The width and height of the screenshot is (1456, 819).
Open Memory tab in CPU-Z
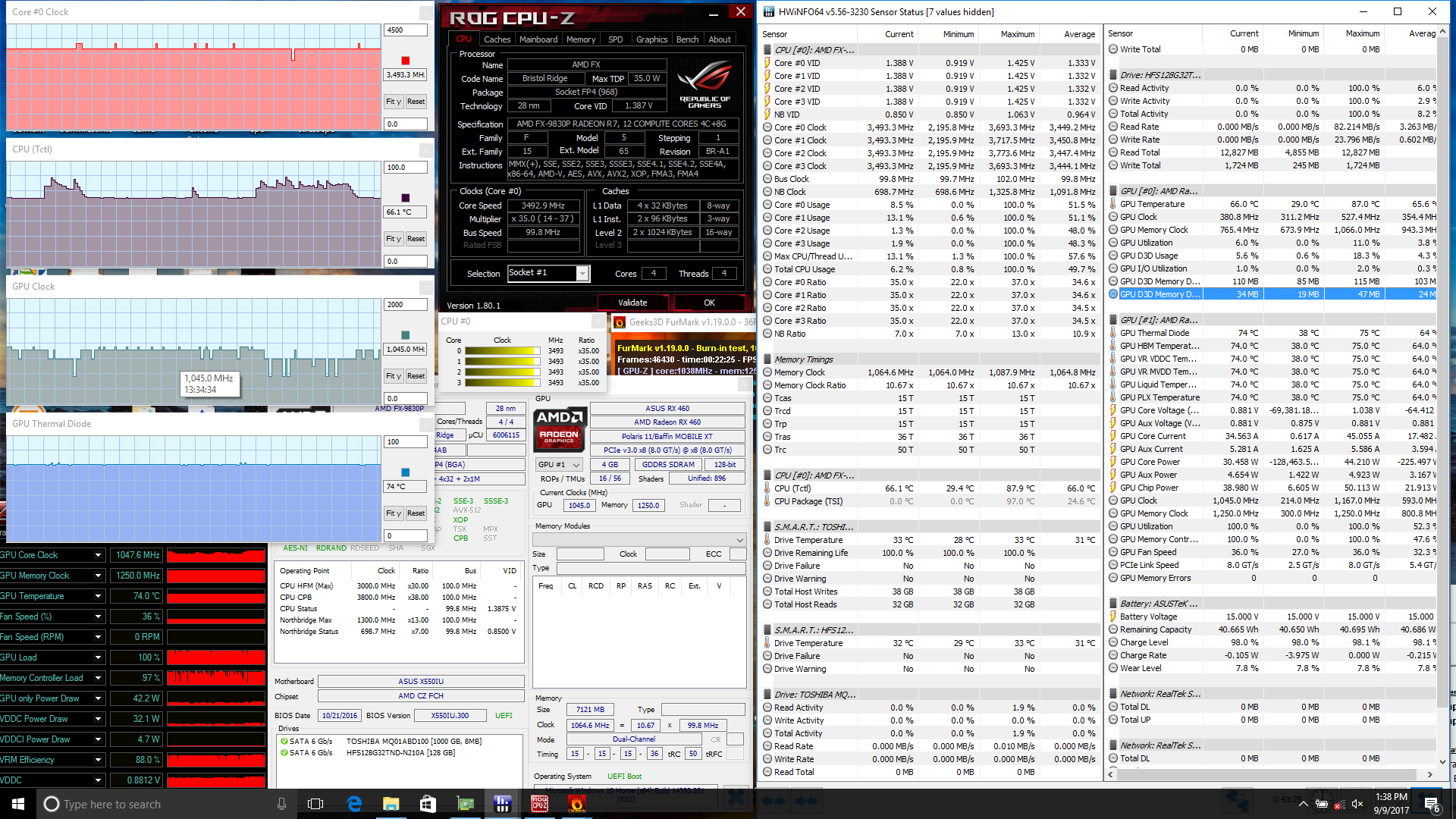click(x=581, y=39)
